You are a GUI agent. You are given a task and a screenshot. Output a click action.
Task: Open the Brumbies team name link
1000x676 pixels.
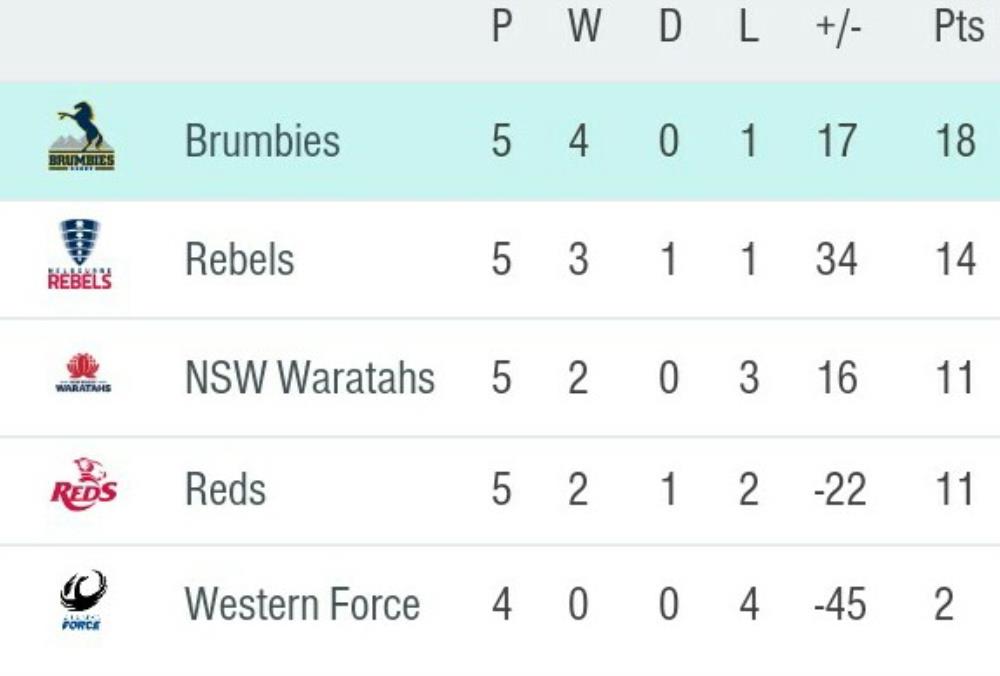click(x=262, y=141)
